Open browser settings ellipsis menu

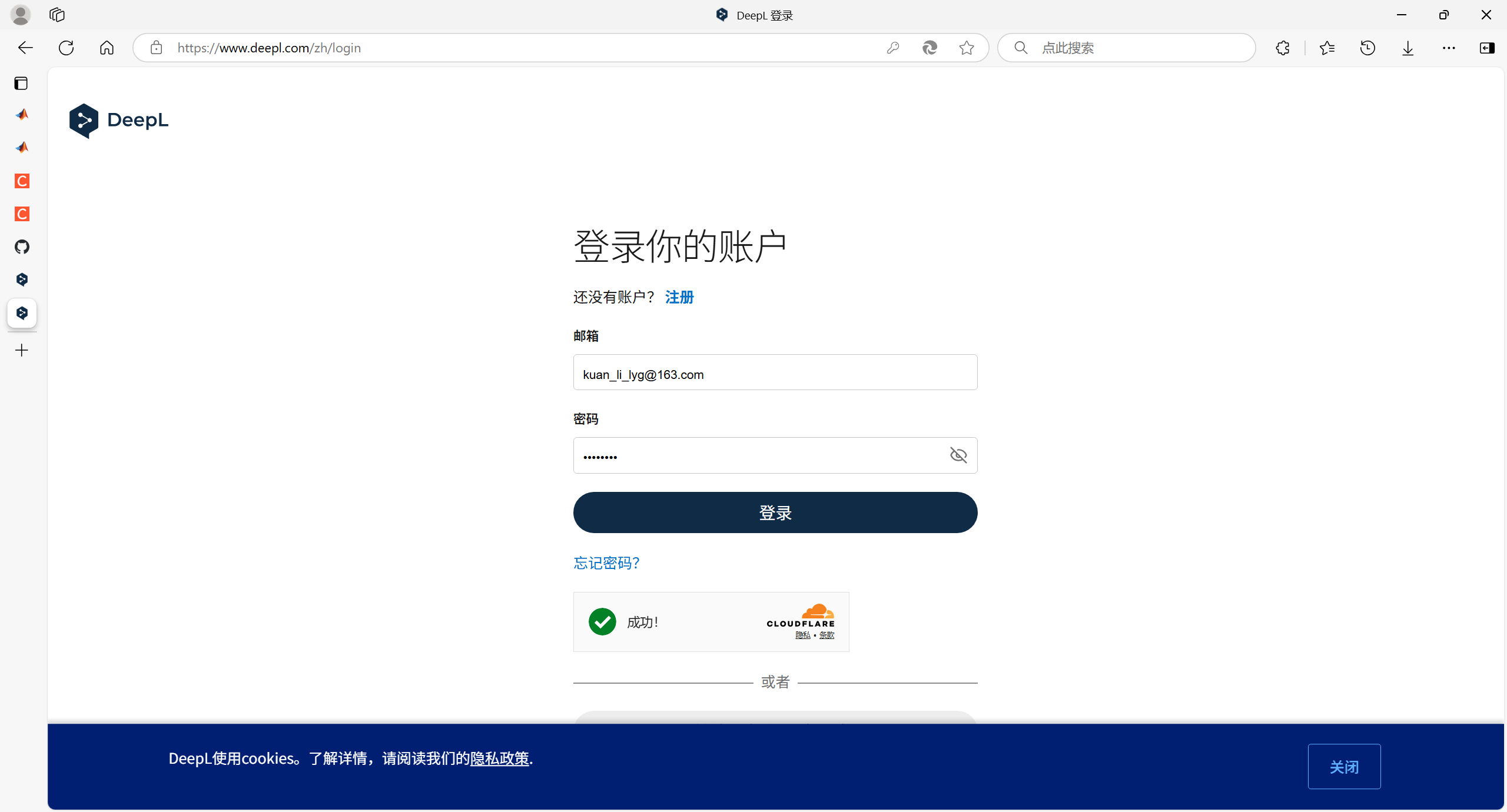click(1448, 48)
